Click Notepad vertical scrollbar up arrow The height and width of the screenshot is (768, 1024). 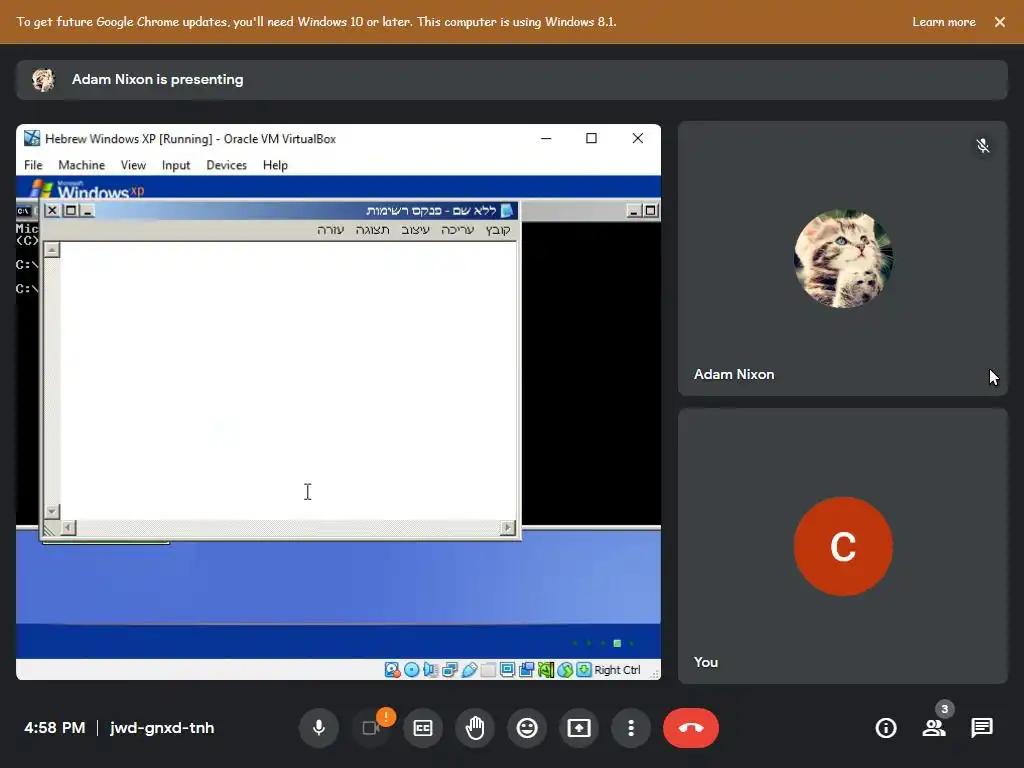point(52,249)
